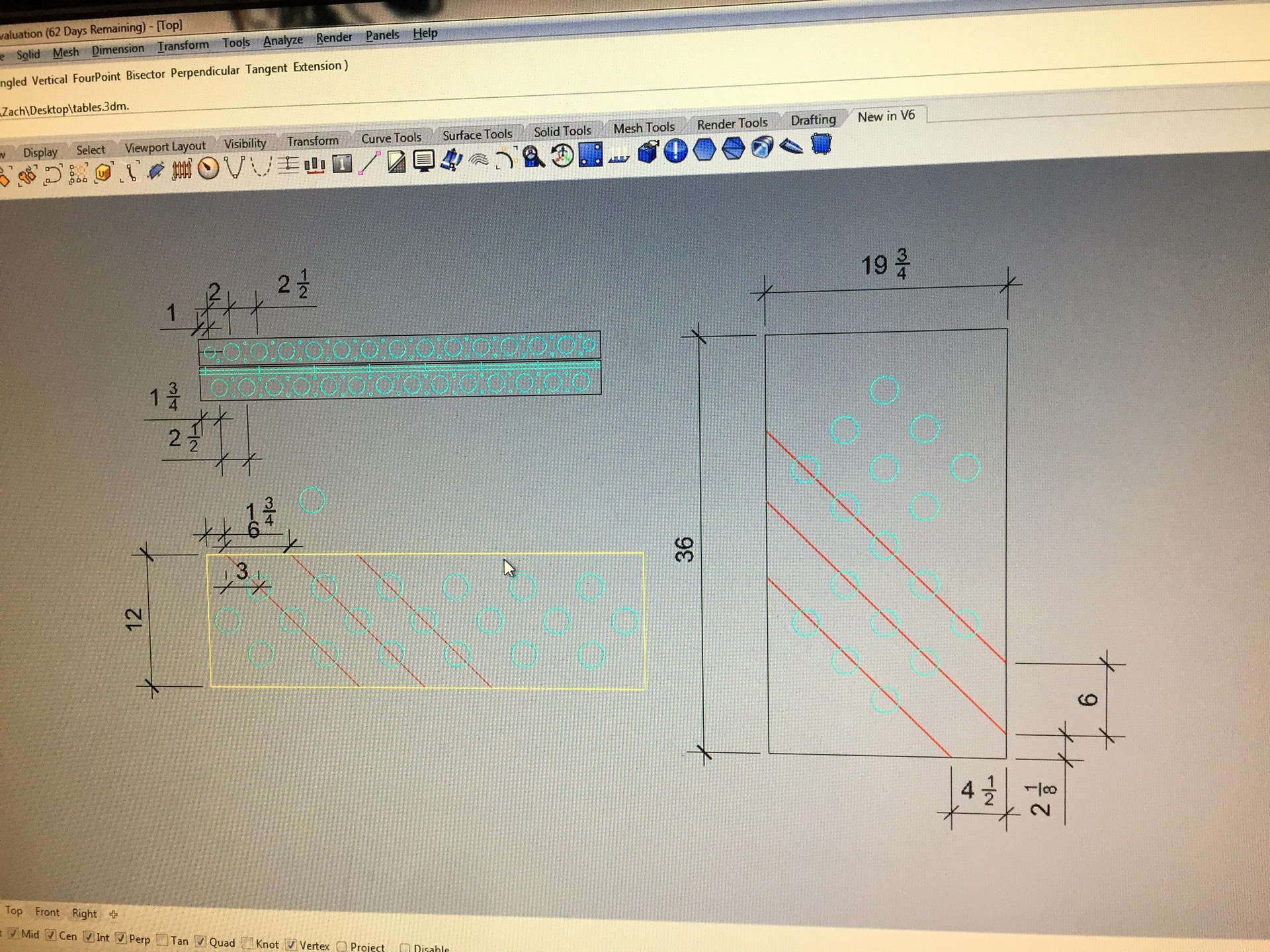Add a new viewport tab with plus
This screenshot has height=952, width=1270.
[113, 914]
